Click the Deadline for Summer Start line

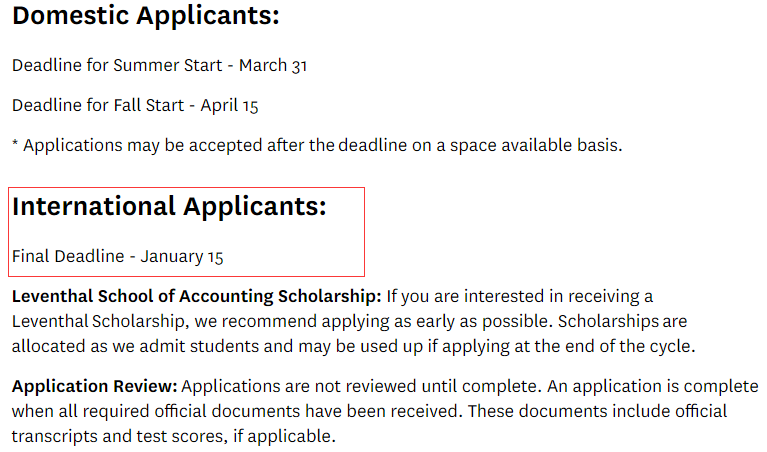159,66
